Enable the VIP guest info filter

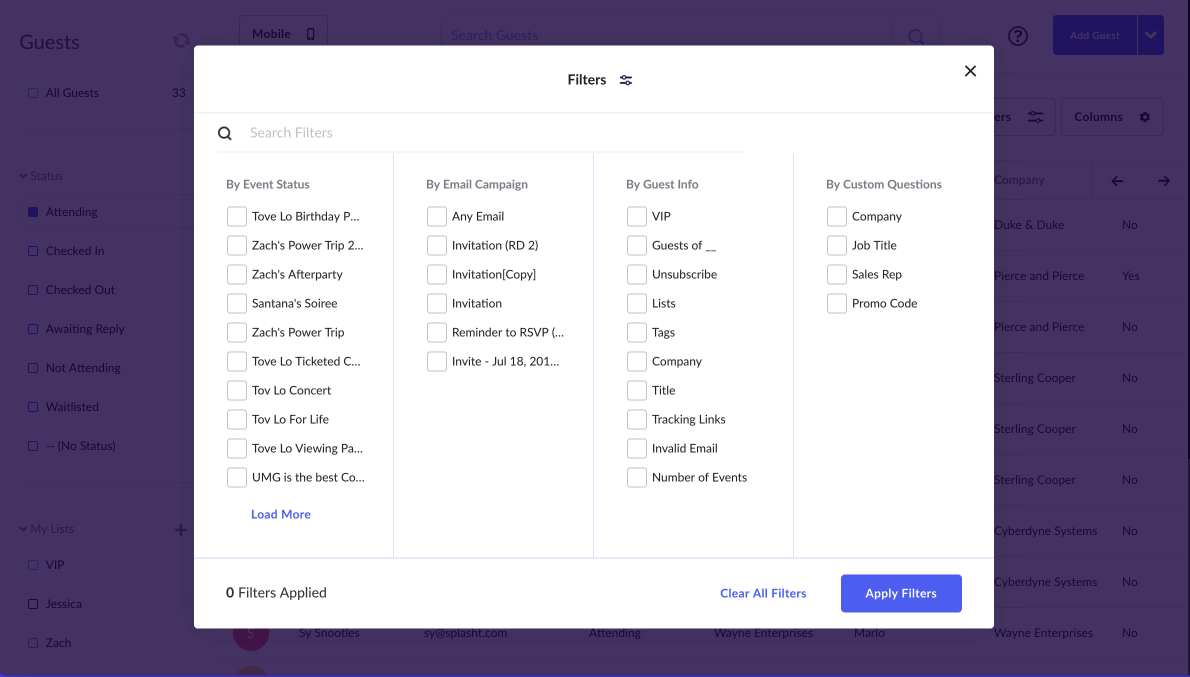(x=637, y=216)
